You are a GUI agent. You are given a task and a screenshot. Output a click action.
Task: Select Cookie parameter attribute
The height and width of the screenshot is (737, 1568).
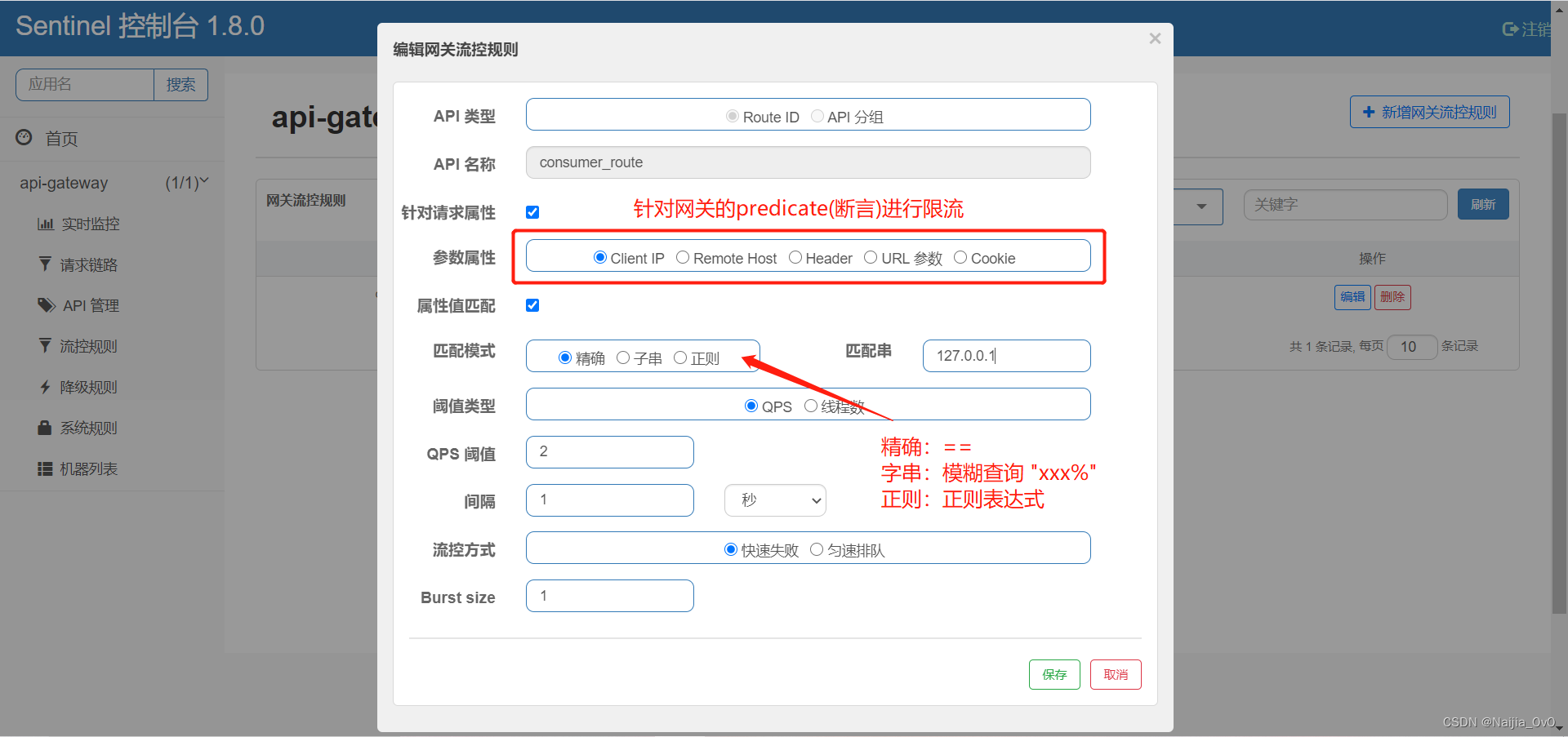tap(960, 257)
